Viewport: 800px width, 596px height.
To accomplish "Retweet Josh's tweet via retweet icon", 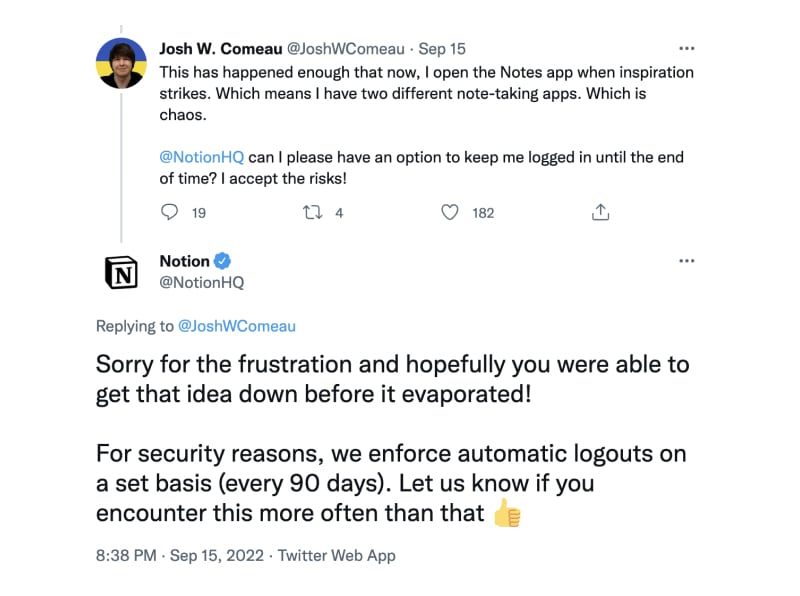I will tap(312, 212).
